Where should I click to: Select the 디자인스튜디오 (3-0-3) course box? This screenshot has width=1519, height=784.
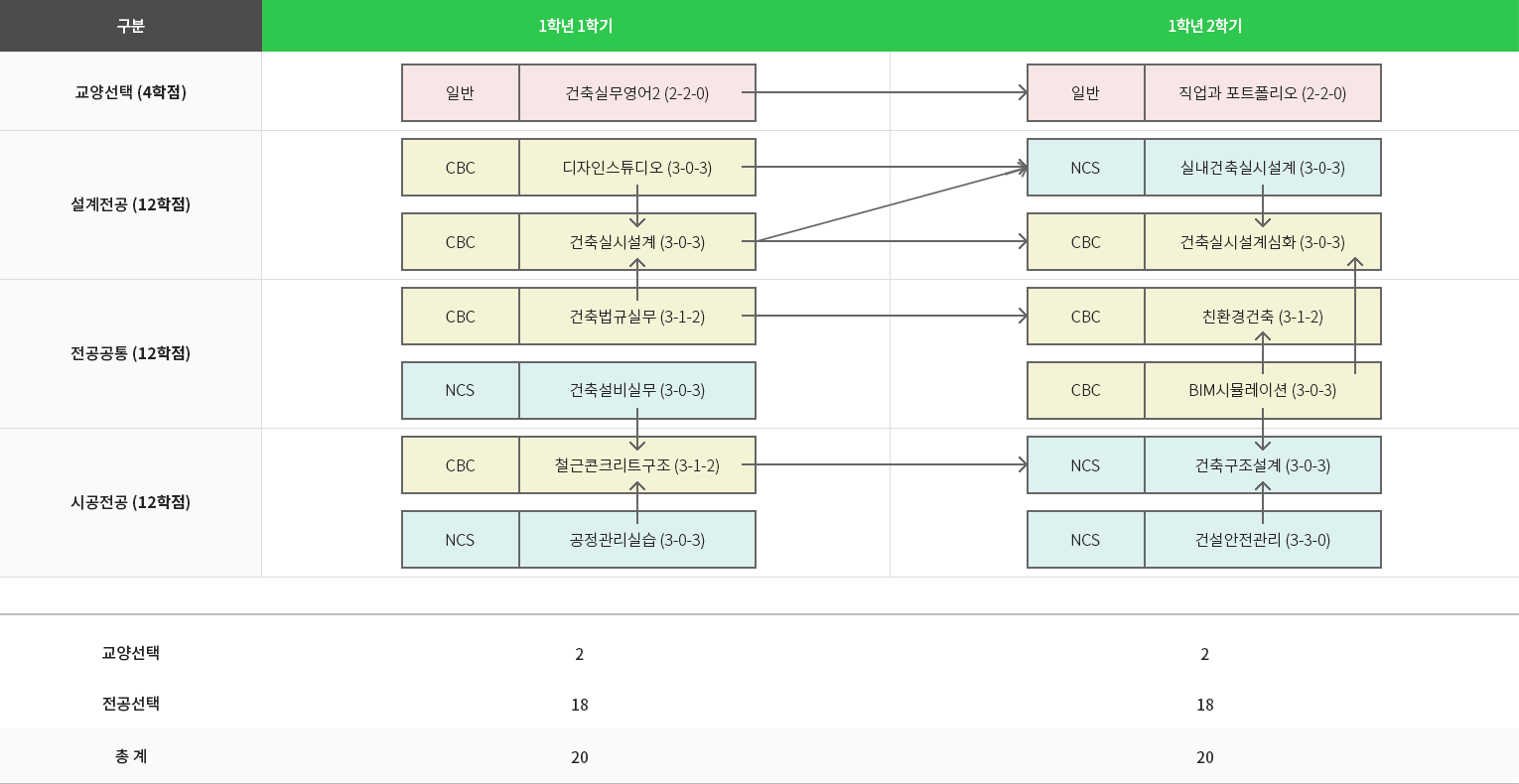pos(637,168)
